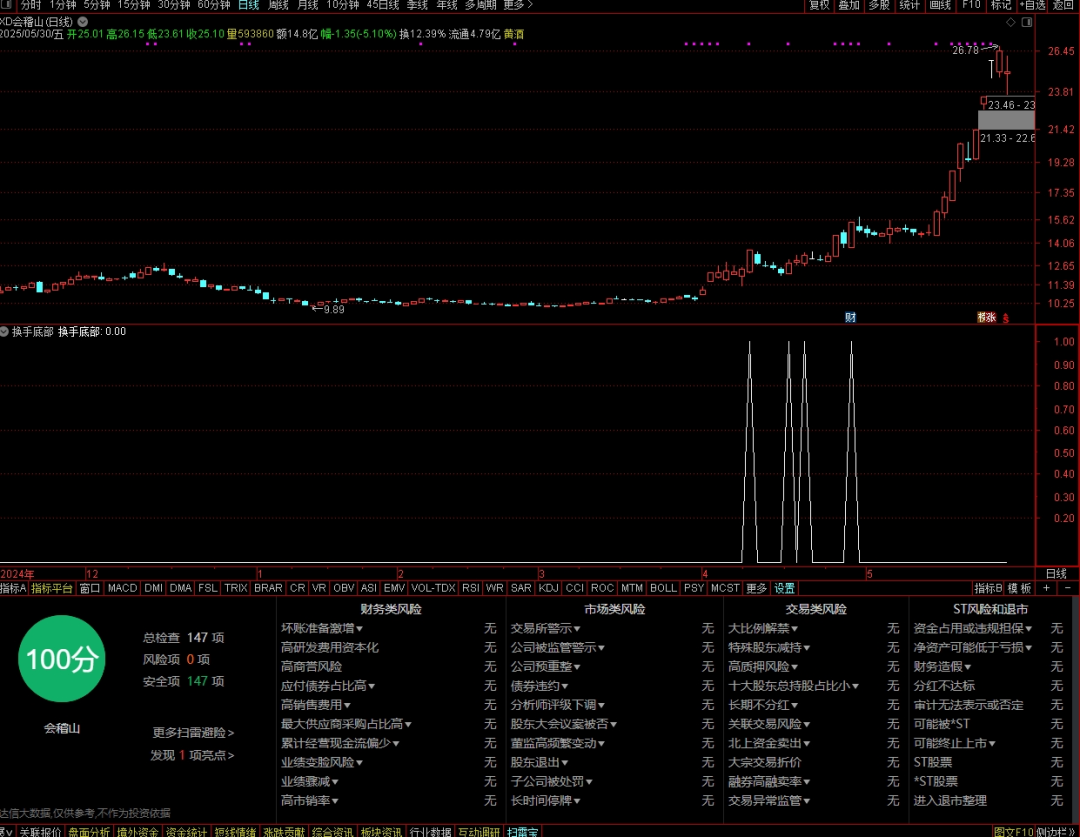Open the 画线 drawing tools

coord(939,5)
